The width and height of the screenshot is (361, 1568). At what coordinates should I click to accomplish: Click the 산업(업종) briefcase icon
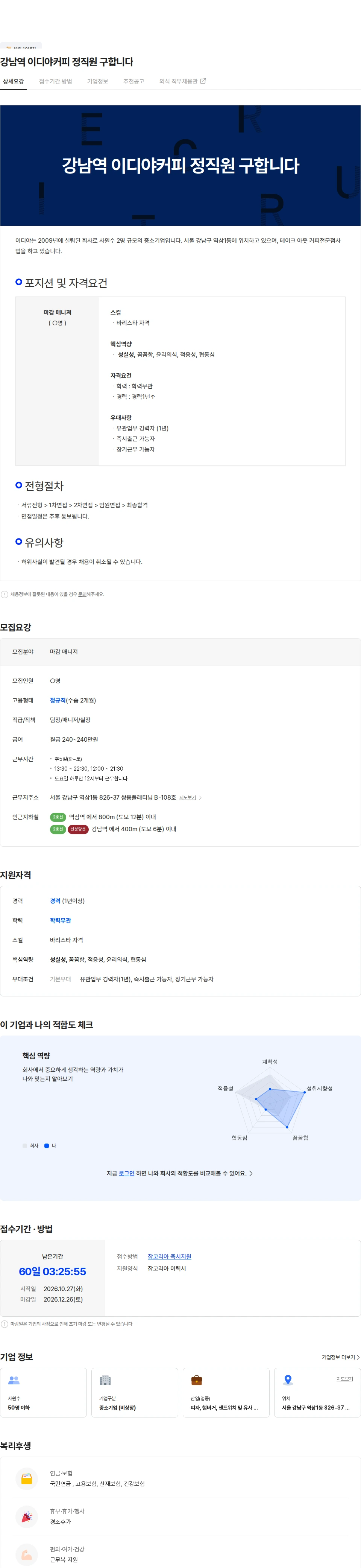pyautogui.click(x=197, y=1381)
